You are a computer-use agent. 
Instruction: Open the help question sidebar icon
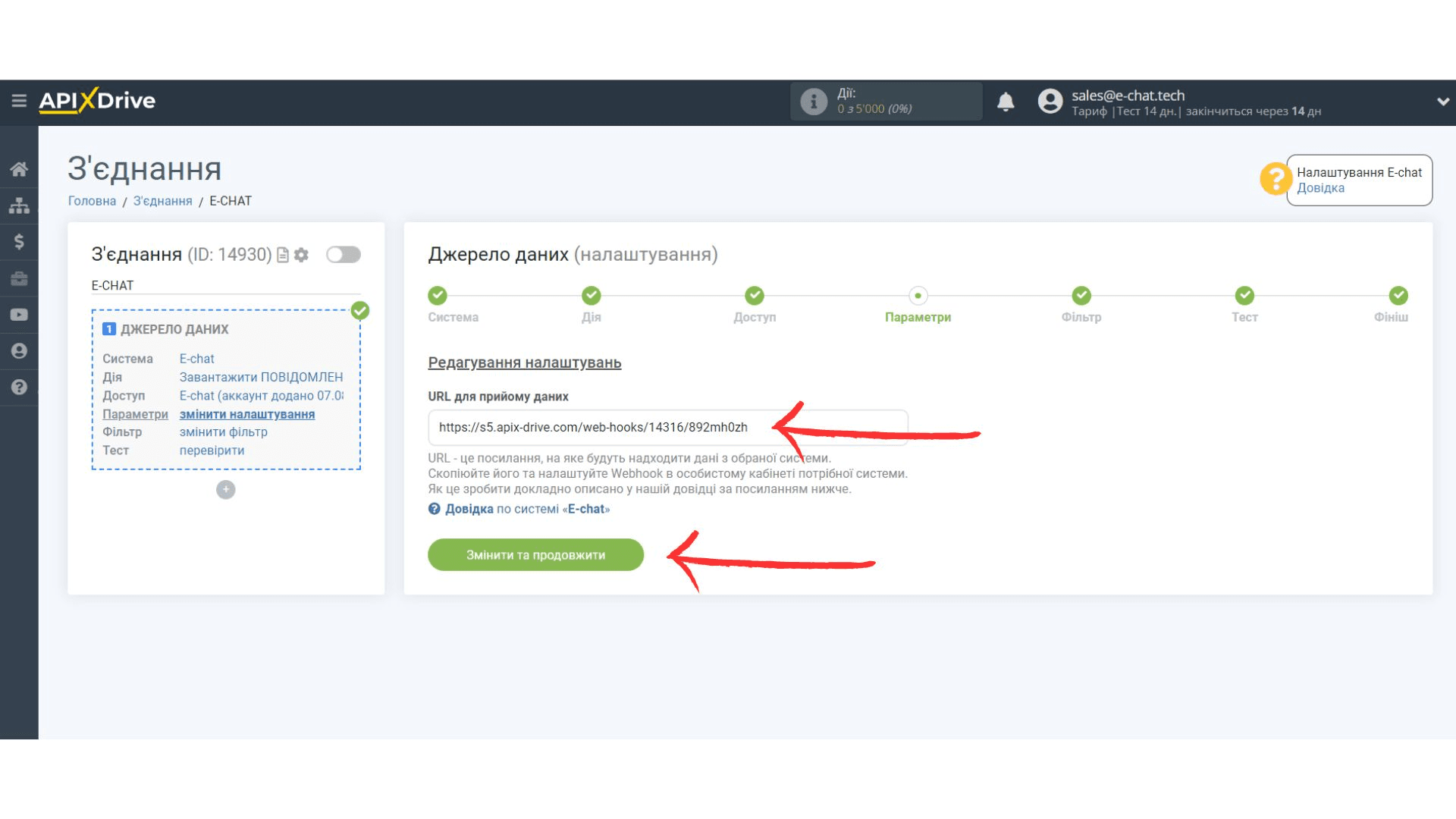tap(19, 388)
